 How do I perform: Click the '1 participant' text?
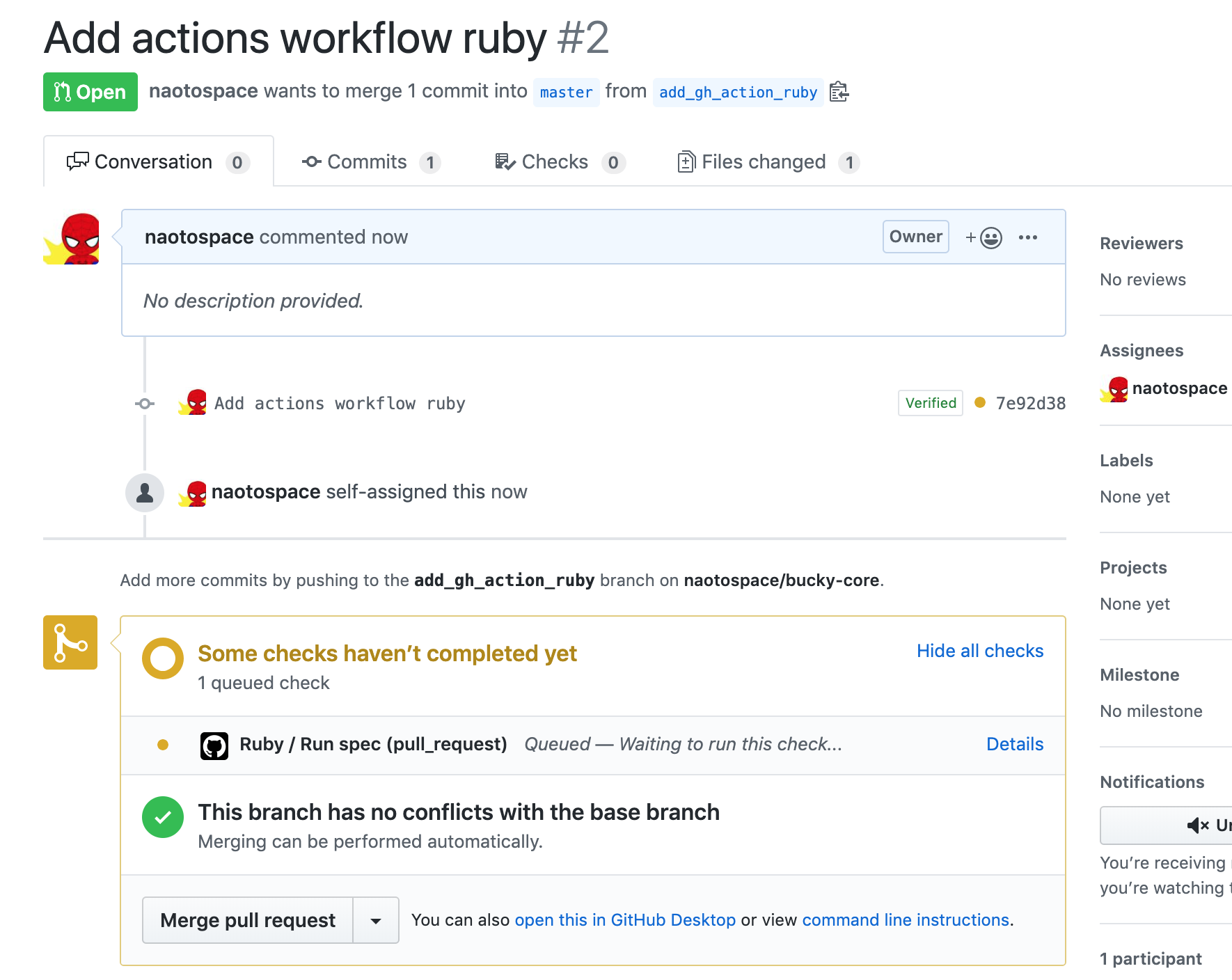(x=1151, y=959)
